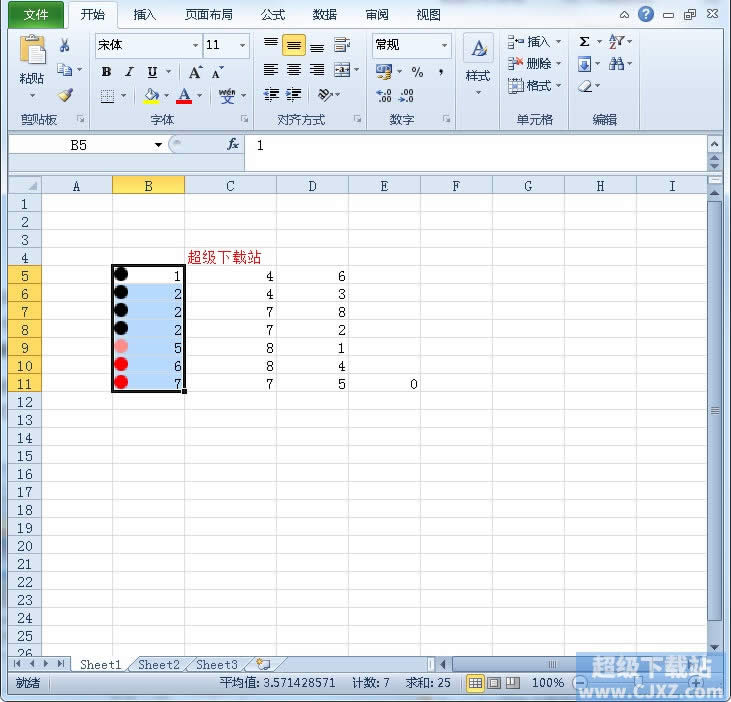Switch to 数据 Data tab
Viewport: 731px width, 702px height.
324,15
